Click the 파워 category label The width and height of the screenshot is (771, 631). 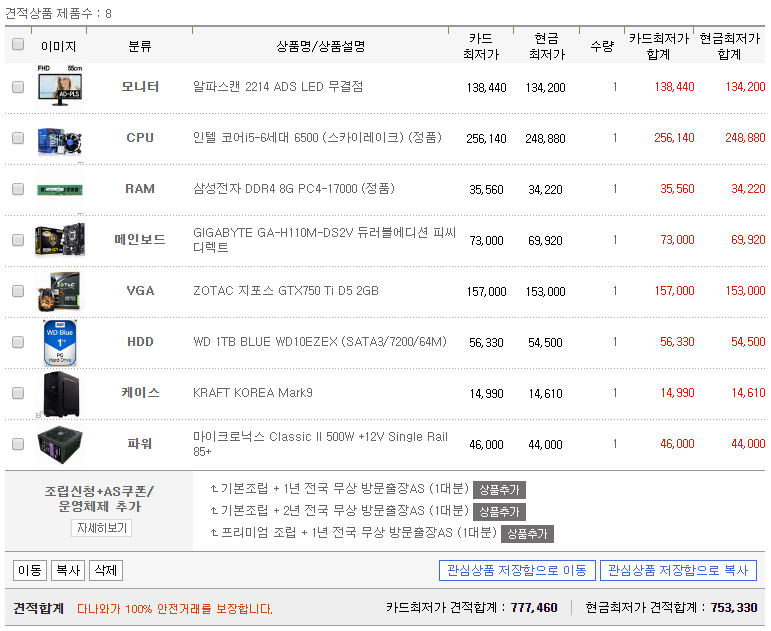coord(140,444)
